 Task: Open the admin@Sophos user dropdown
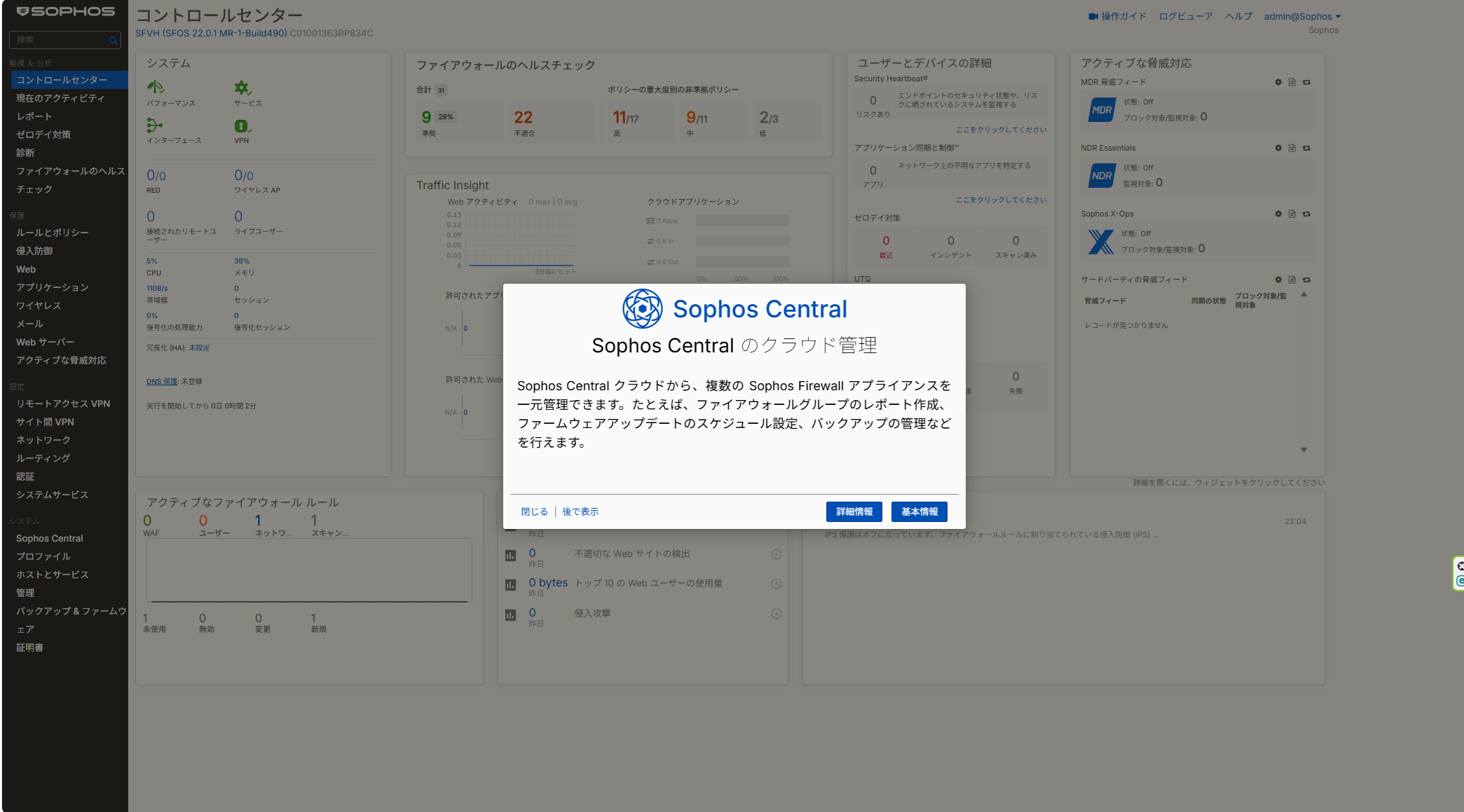click(x=1302, y=17)
